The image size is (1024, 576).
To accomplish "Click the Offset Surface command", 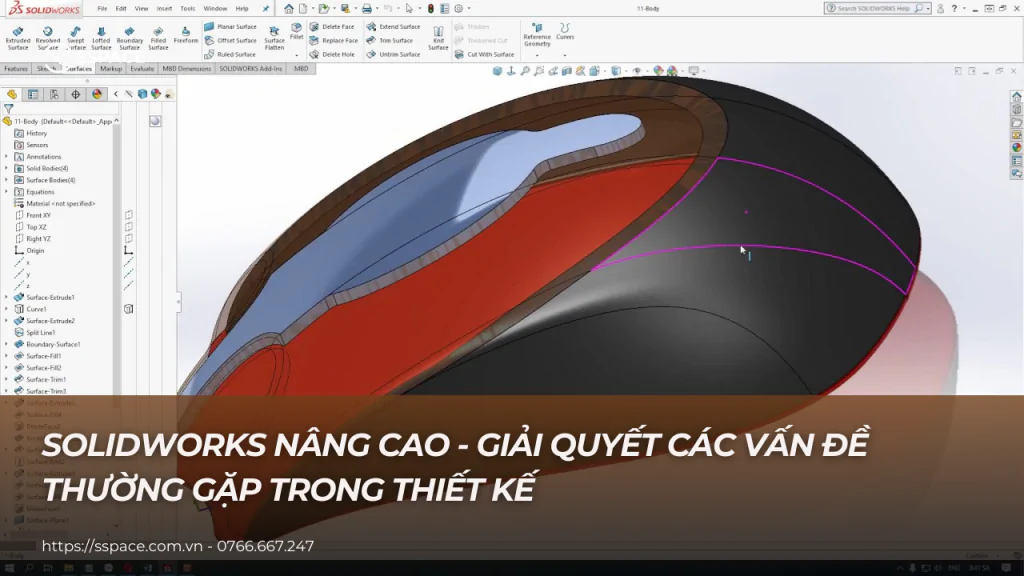I will coord(230,40).
